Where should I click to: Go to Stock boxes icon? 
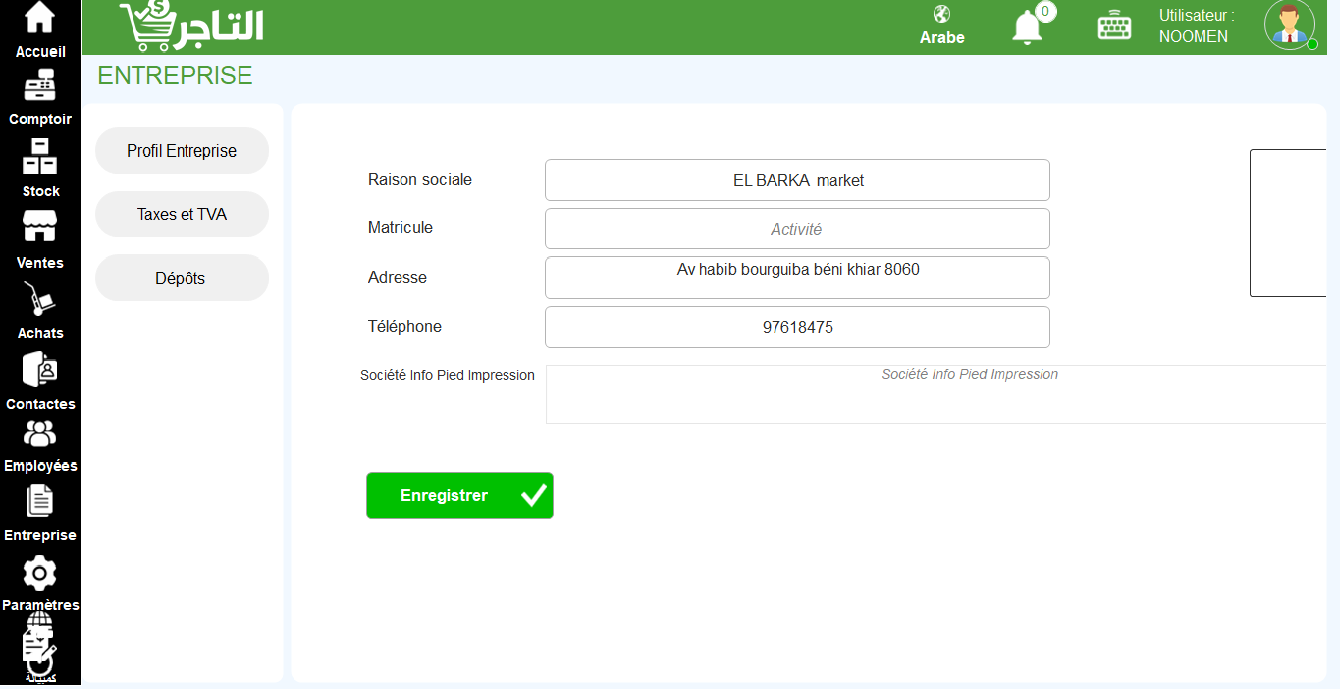(40, 156)
